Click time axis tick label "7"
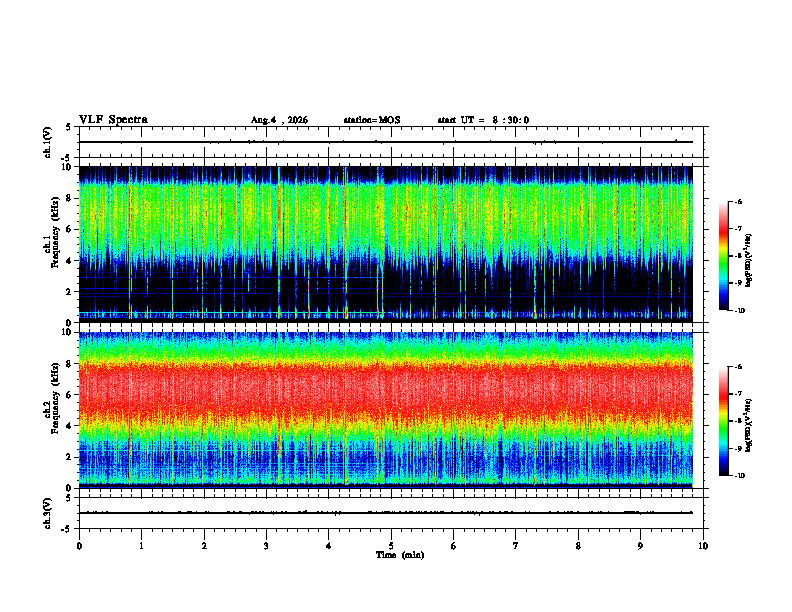 [516, 546]
